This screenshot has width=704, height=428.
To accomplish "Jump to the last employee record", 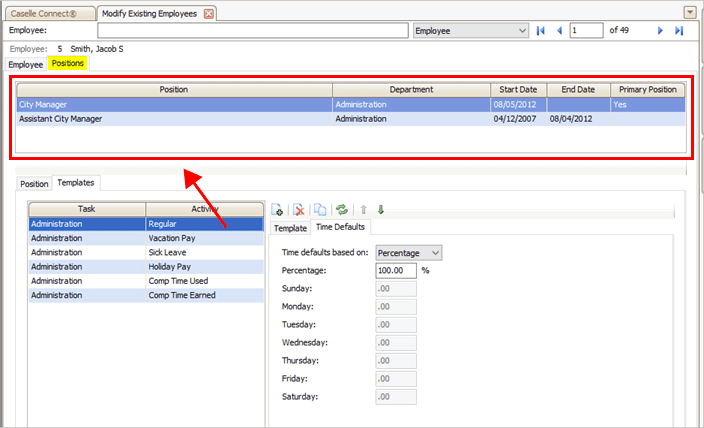I will pyautogui.click(x=679, y=31).
